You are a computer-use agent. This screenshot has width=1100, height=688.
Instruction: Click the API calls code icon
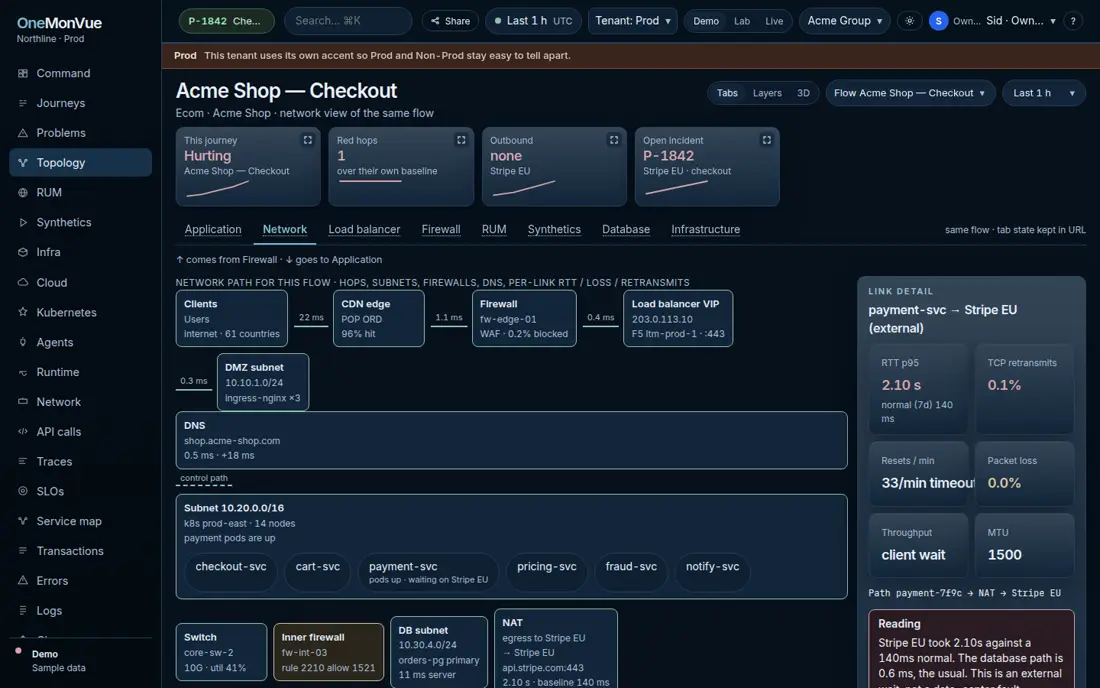(x=22, y=431)
